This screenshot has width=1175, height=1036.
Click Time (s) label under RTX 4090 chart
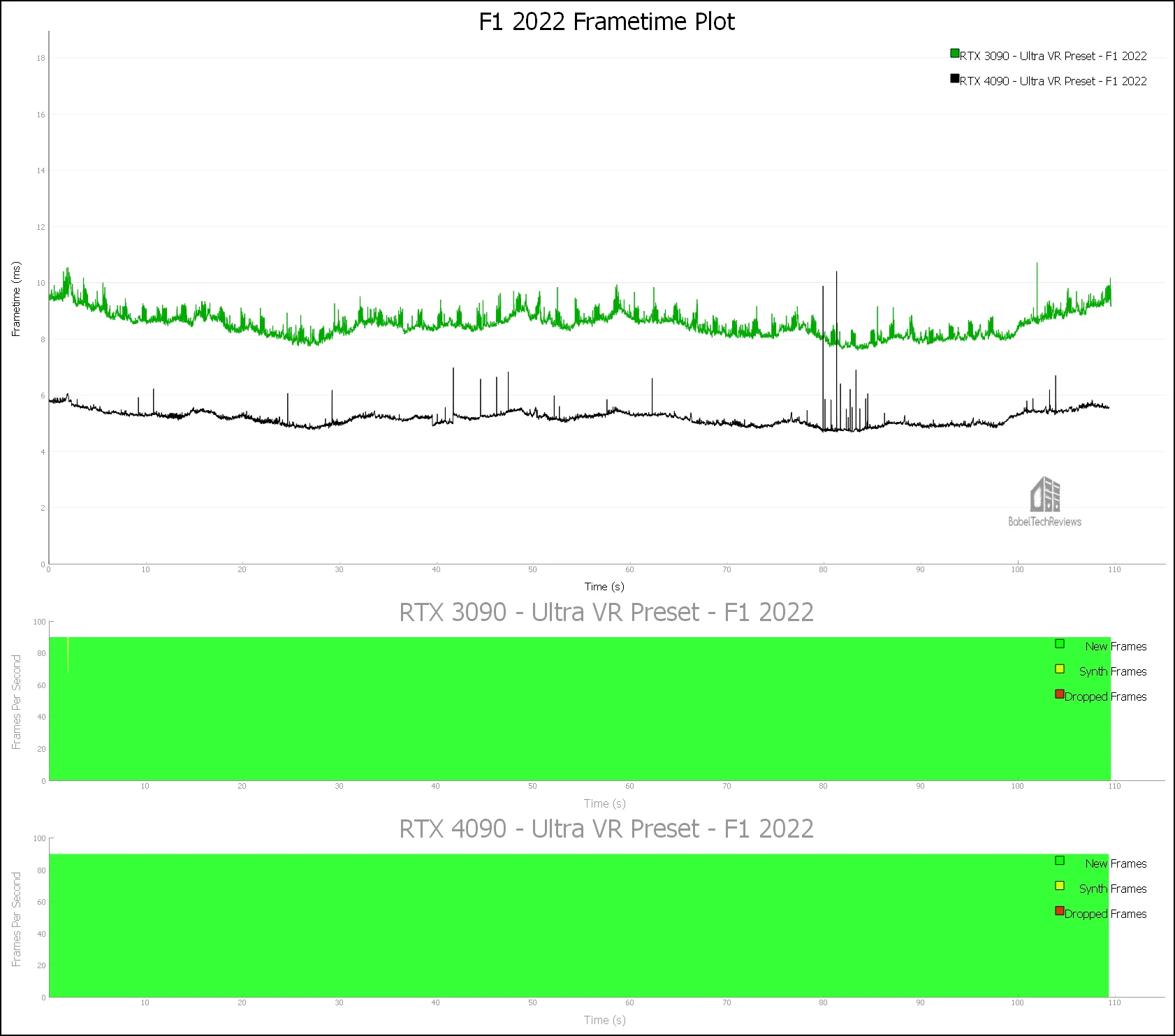pos(604,1021)
